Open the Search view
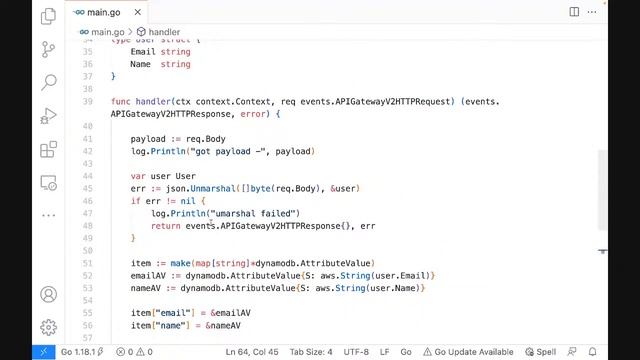Screen dimensions: 640x360 [x=48, y=82]
